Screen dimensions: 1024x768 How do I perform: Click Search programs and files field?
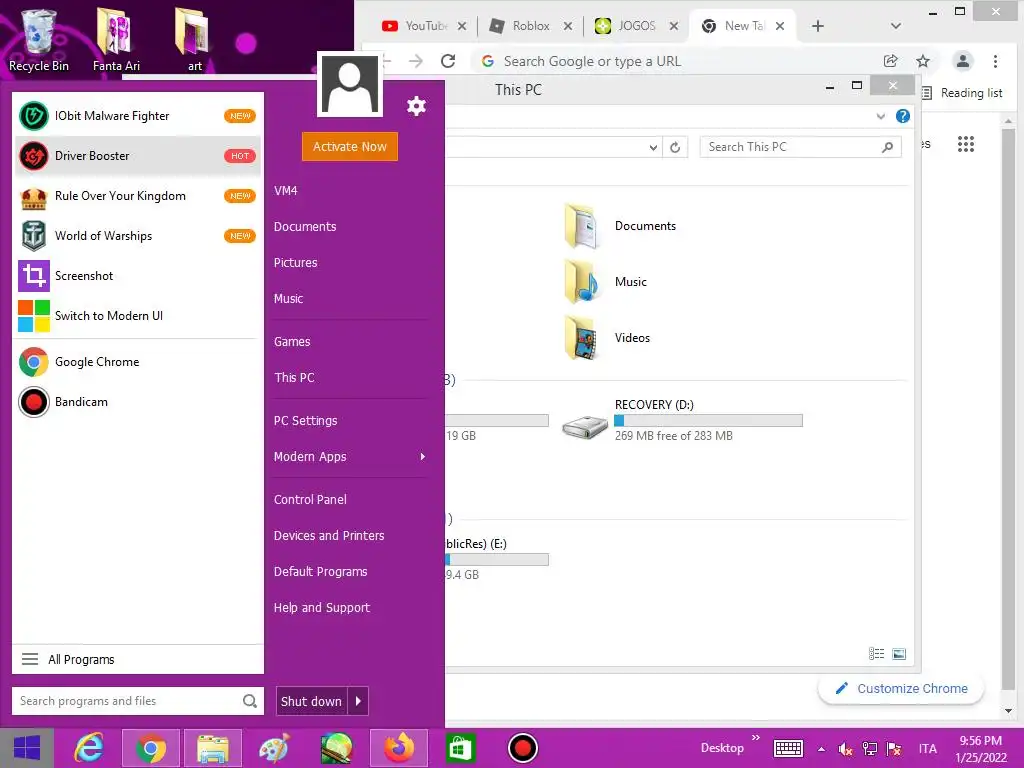pyautogui.click(x=138, y=701)
